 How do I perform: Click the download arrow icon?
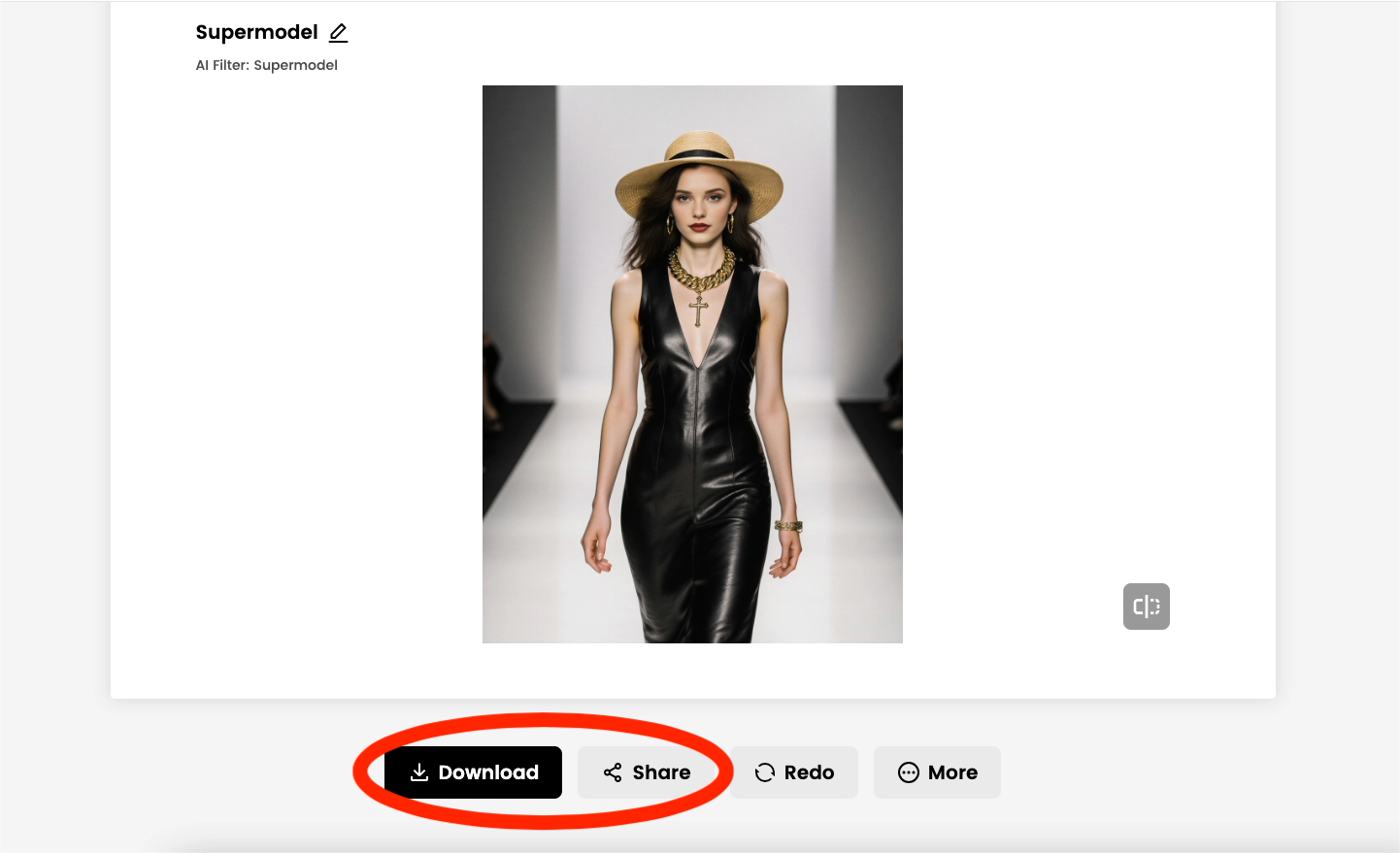[419, 772]
